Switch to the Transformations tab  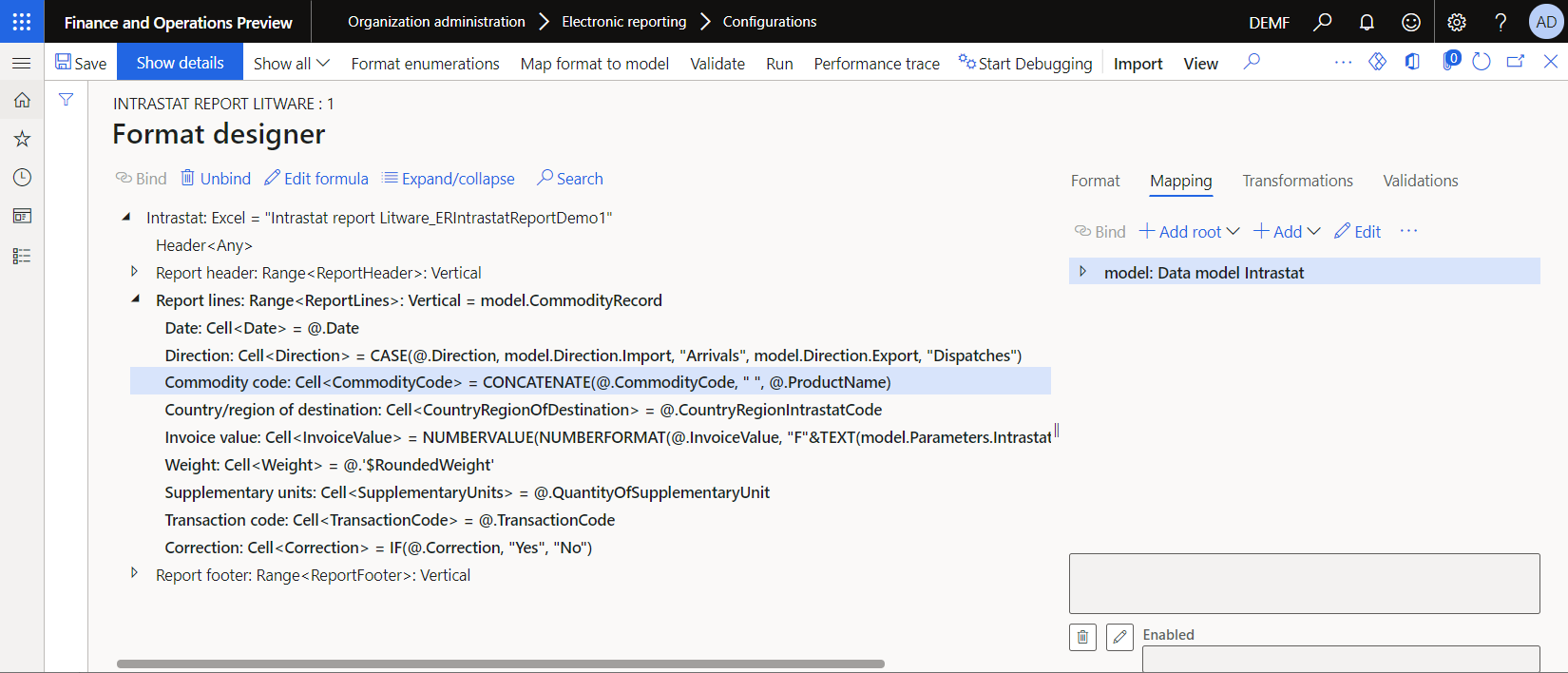tap(1297, 181)
